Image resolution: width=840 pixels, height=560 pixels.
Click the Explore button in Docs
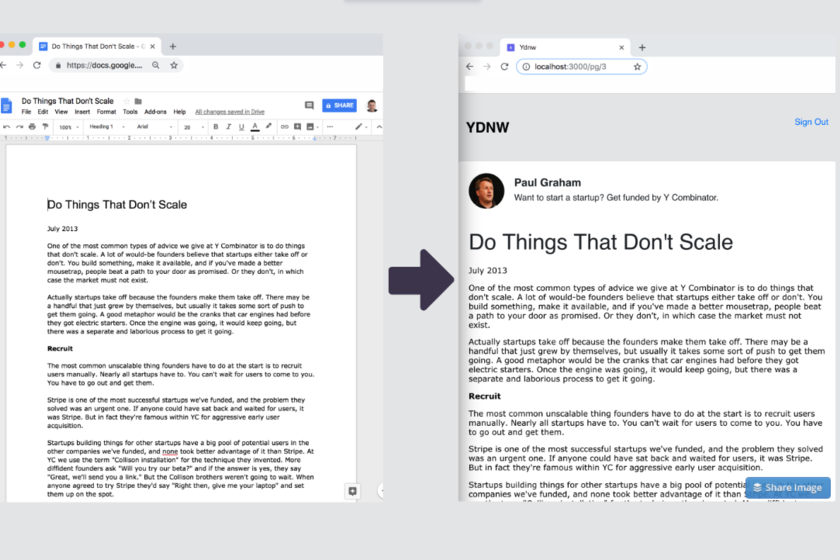(x=352, y=491)
